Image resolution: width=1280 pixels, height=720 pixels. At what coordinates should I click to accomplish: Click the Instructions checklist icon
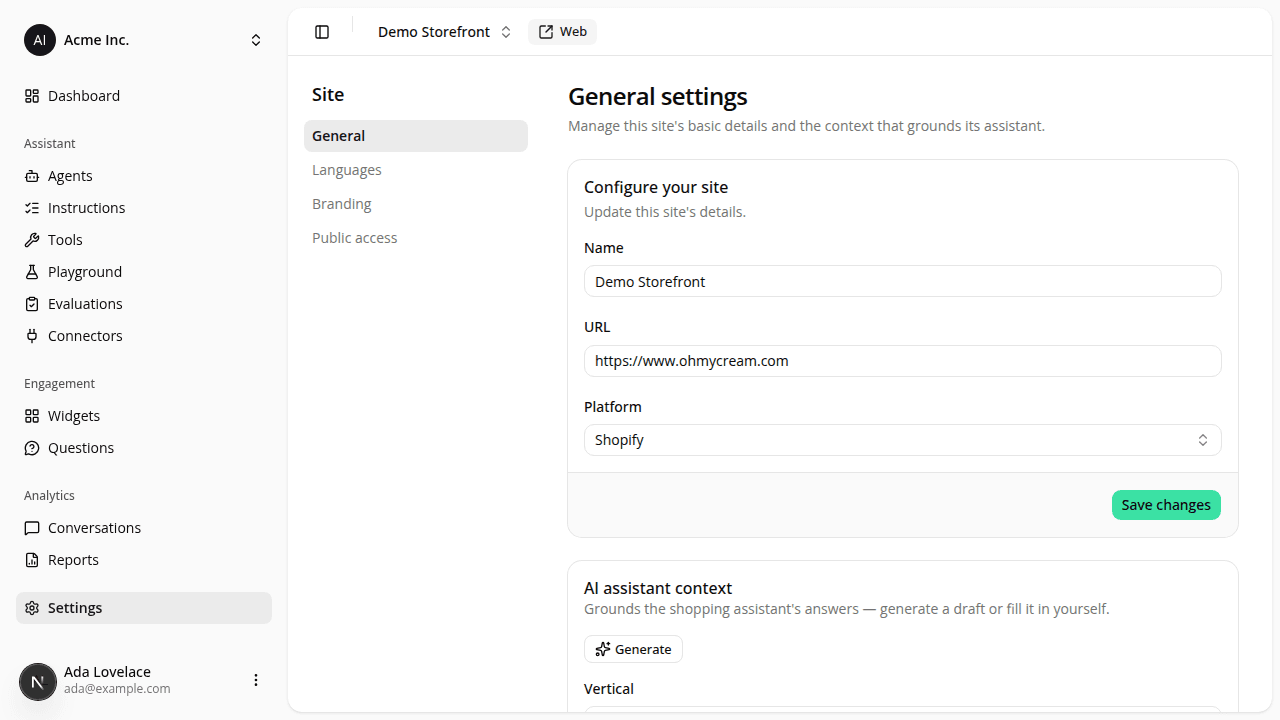(x=32, y=208)
